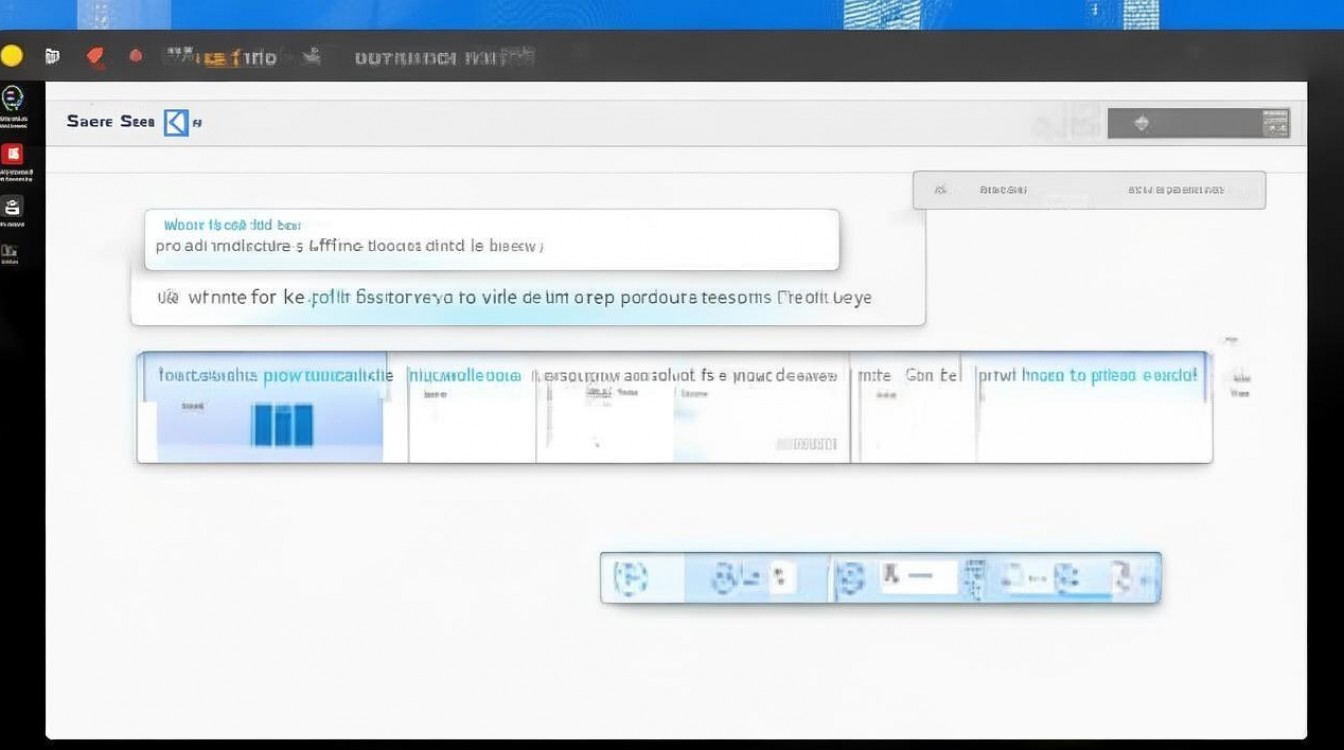Click the gray bar below the top-right gray box
1344x750 pixels.
tap(1088, 189)
